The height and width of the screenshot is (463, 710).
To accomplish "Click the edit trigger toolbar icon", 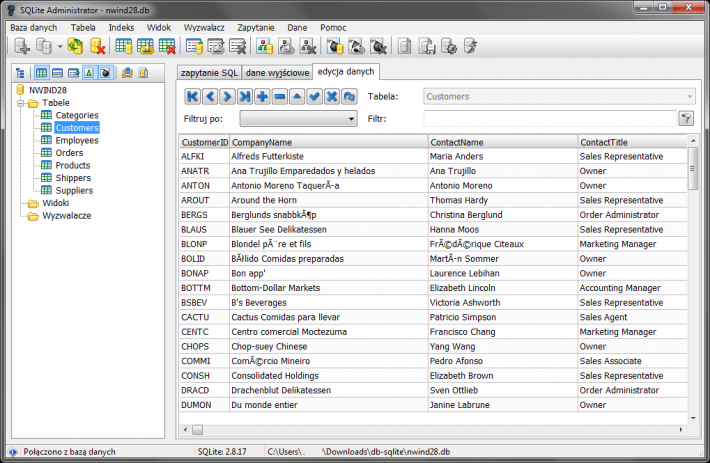I will point(357,46).
